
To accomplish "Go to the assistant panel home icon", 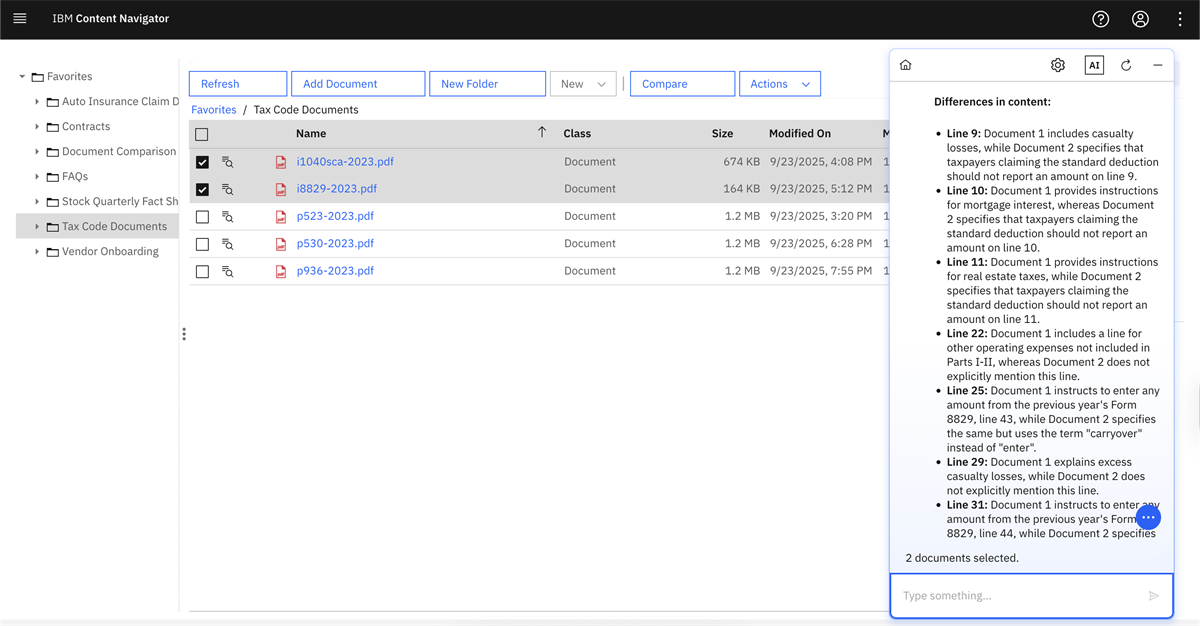I will [906, 65].
